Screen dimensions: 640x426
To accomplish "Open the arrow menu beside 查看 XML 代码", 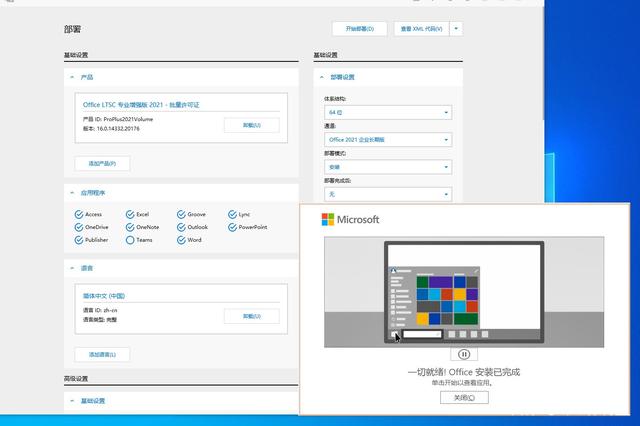I will tap(456, 29).
